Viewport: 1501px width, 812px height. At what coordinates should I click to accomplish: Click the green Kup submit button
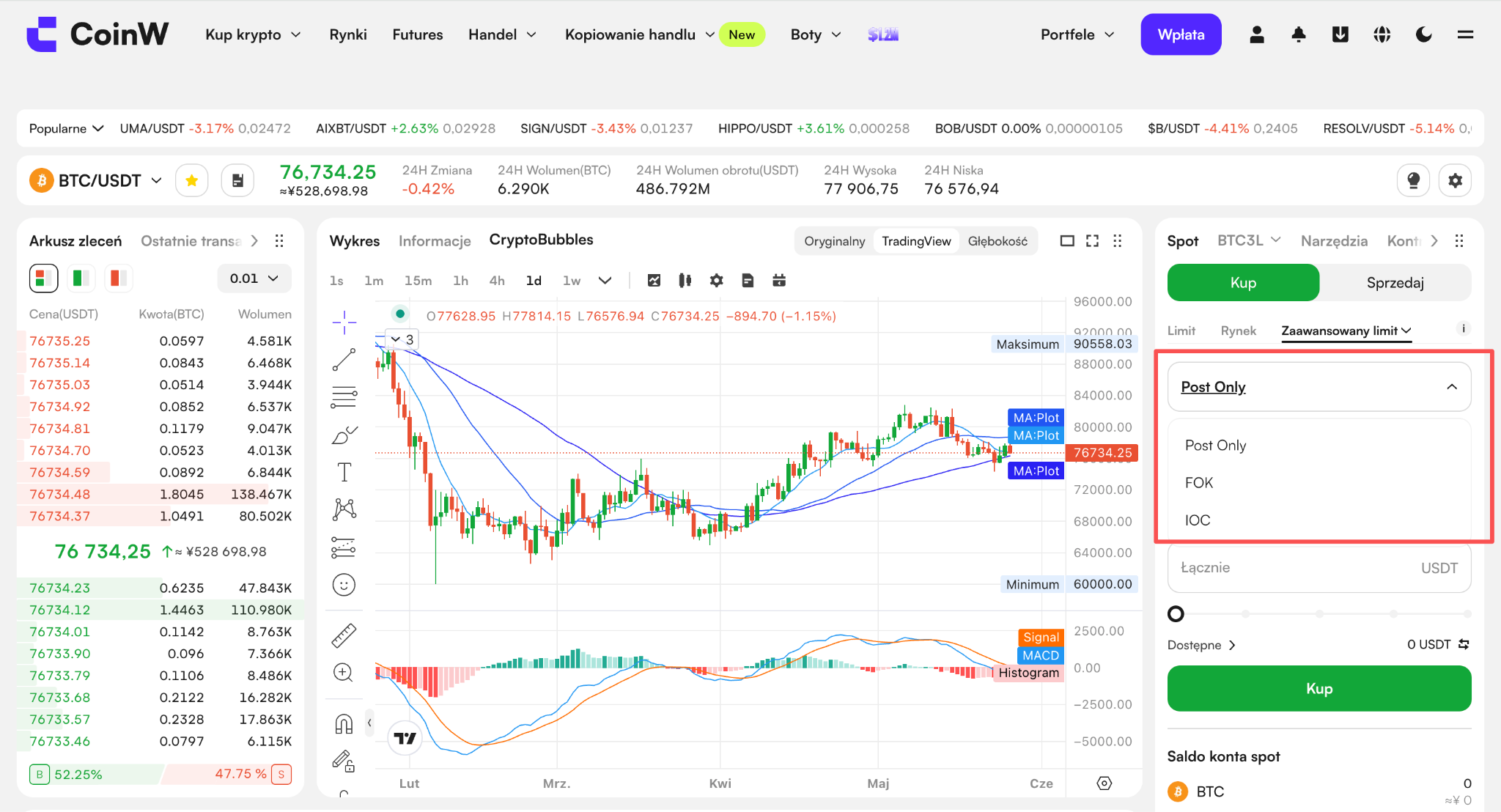tap(1319, 688)
